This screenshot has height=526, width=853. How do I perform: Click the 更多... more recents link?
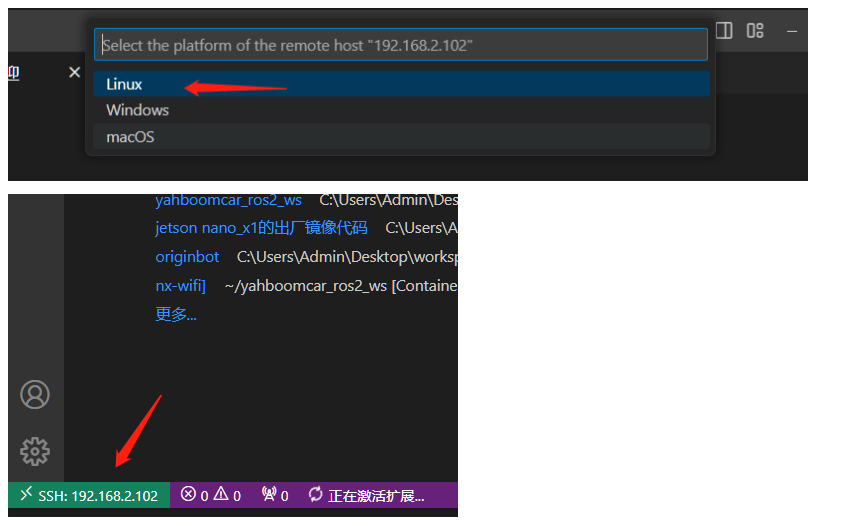coord(176,314)
